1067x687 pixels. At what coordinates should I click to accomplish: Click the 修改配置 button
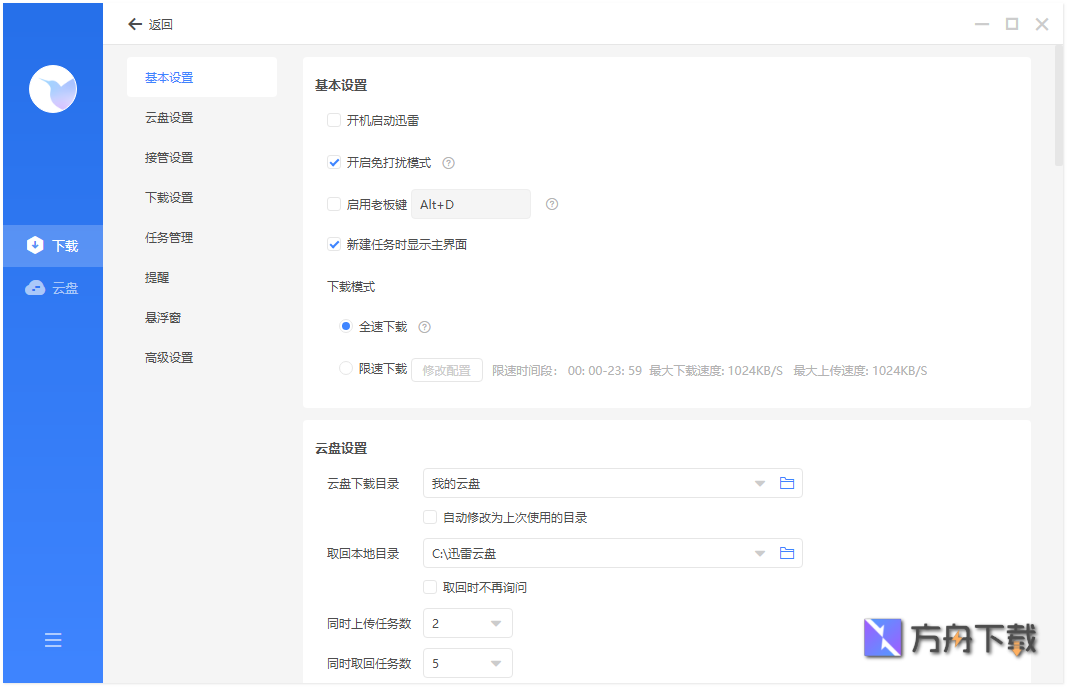446,369
